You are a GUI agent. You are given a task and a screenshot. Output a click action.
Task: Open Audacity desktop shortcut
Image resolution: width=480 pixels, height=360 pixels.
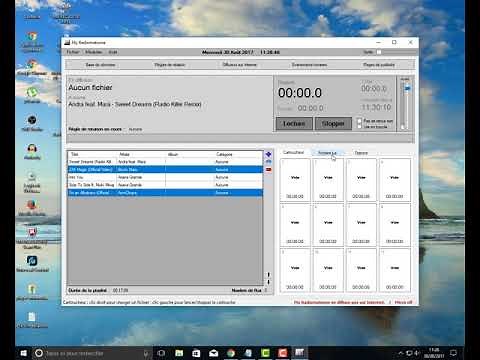click(32, 152)
